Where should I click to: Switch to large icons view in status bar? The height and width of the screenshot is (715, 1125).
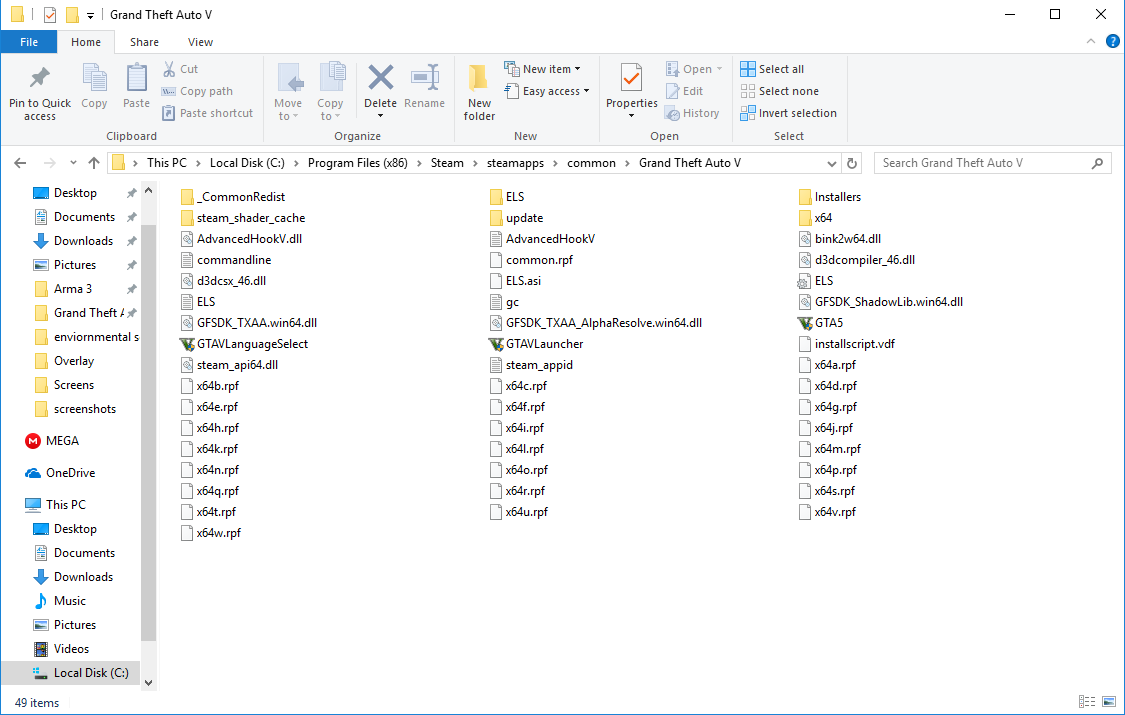1109,701
